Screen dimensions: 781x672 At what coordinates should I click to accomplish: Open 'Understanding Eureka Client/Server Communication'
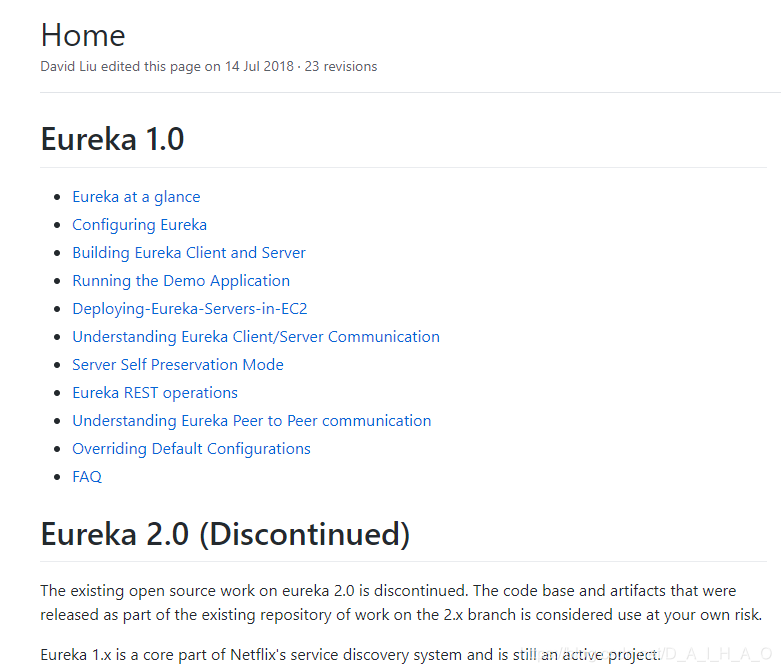point(256,337)
